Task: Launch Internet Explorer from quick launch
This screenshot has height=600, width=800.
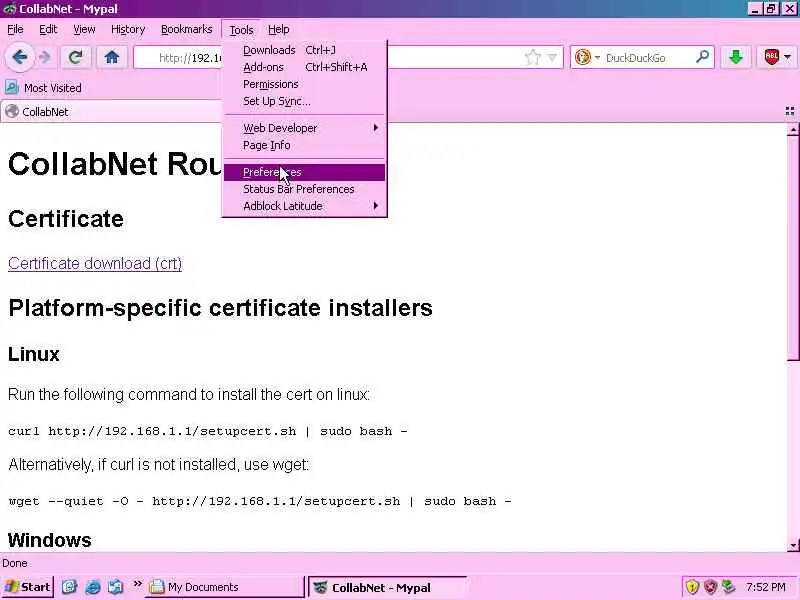Action: 92,587
